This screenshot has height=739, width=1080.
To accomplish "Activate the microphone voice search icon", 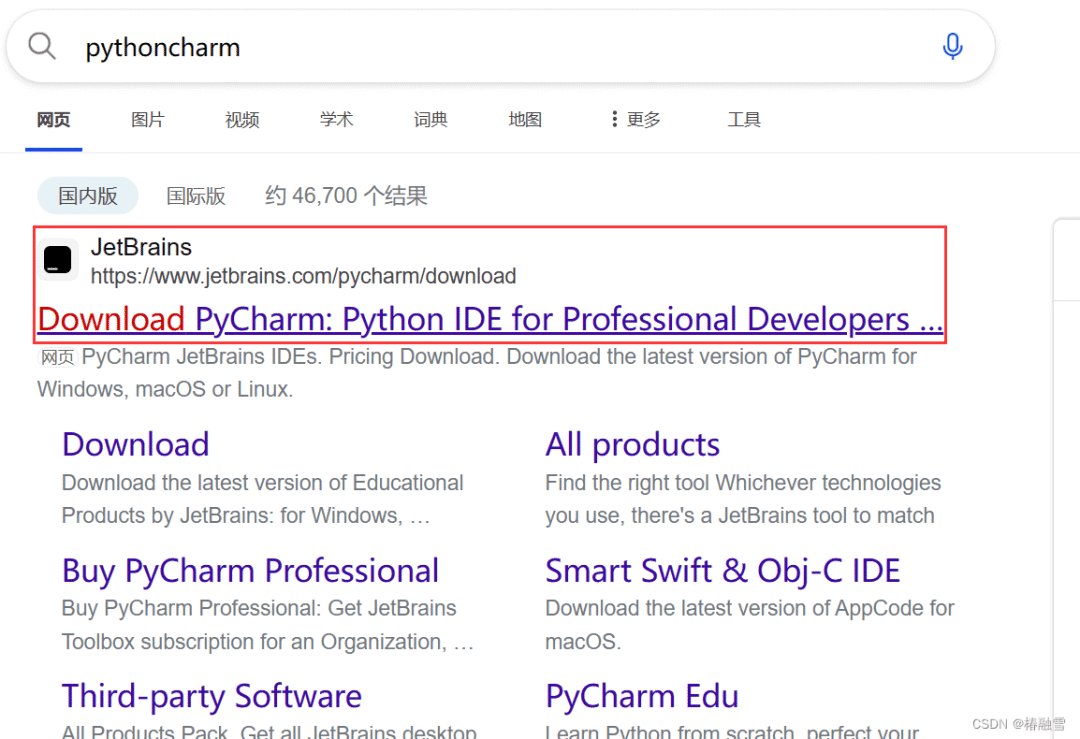I will [x=952, y=46].
